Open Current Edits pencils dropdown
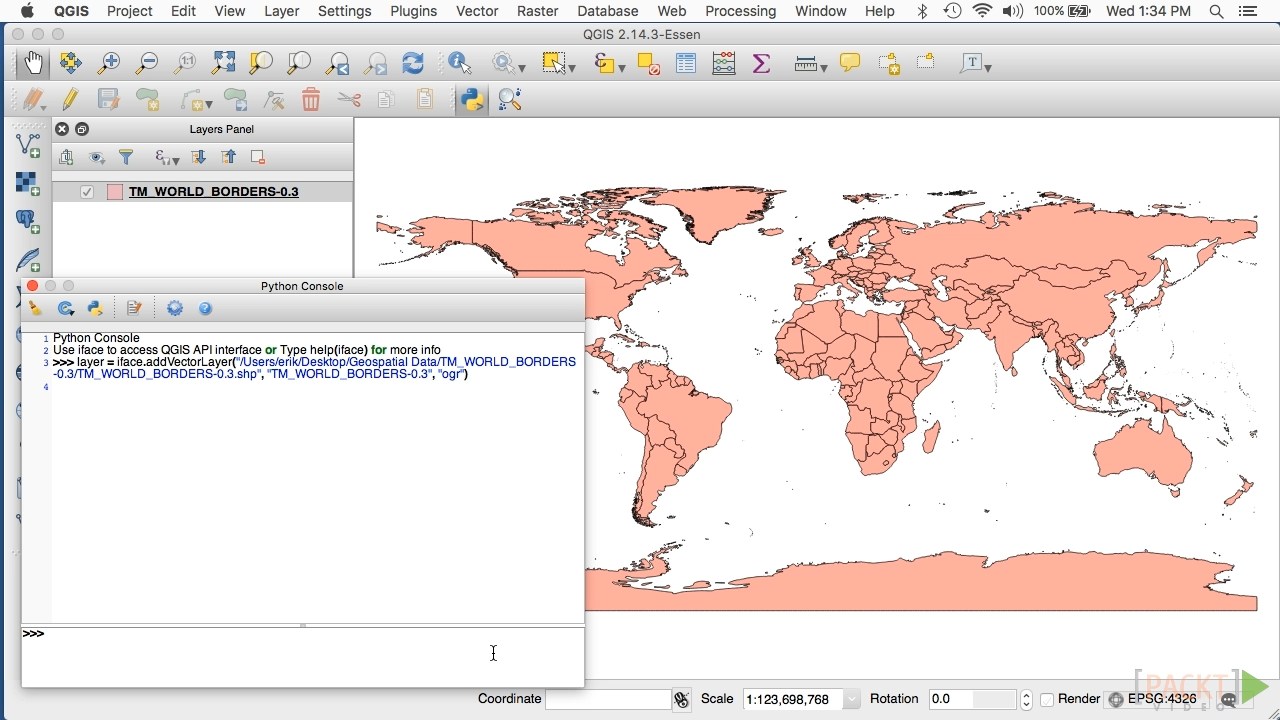Image resolution: width=1280 pixels, height=720 pixels. (x=34, y=99)
